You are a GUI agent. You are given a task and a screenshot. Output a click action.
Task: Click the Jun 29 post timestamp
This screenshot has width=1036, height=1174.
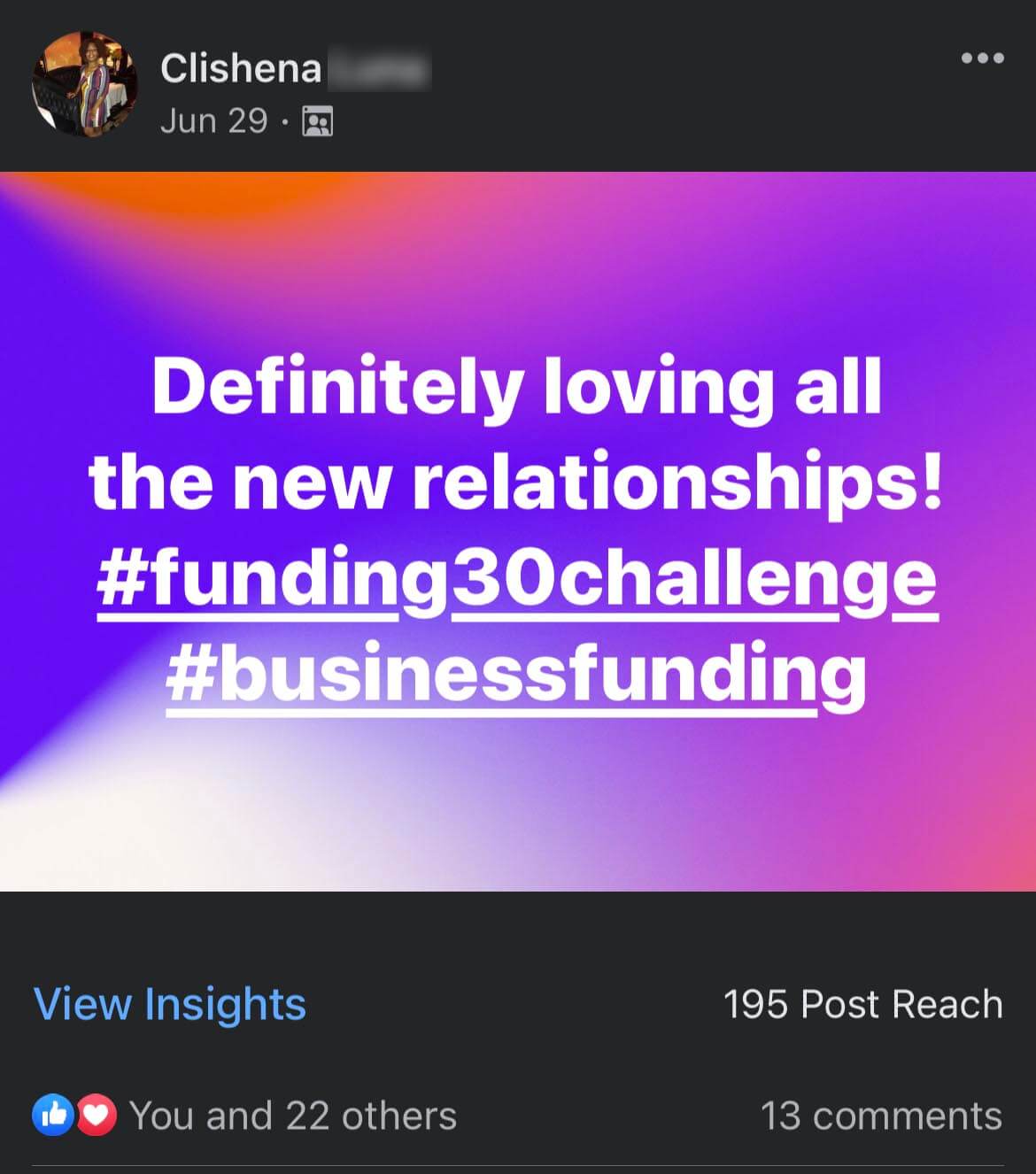213,120
